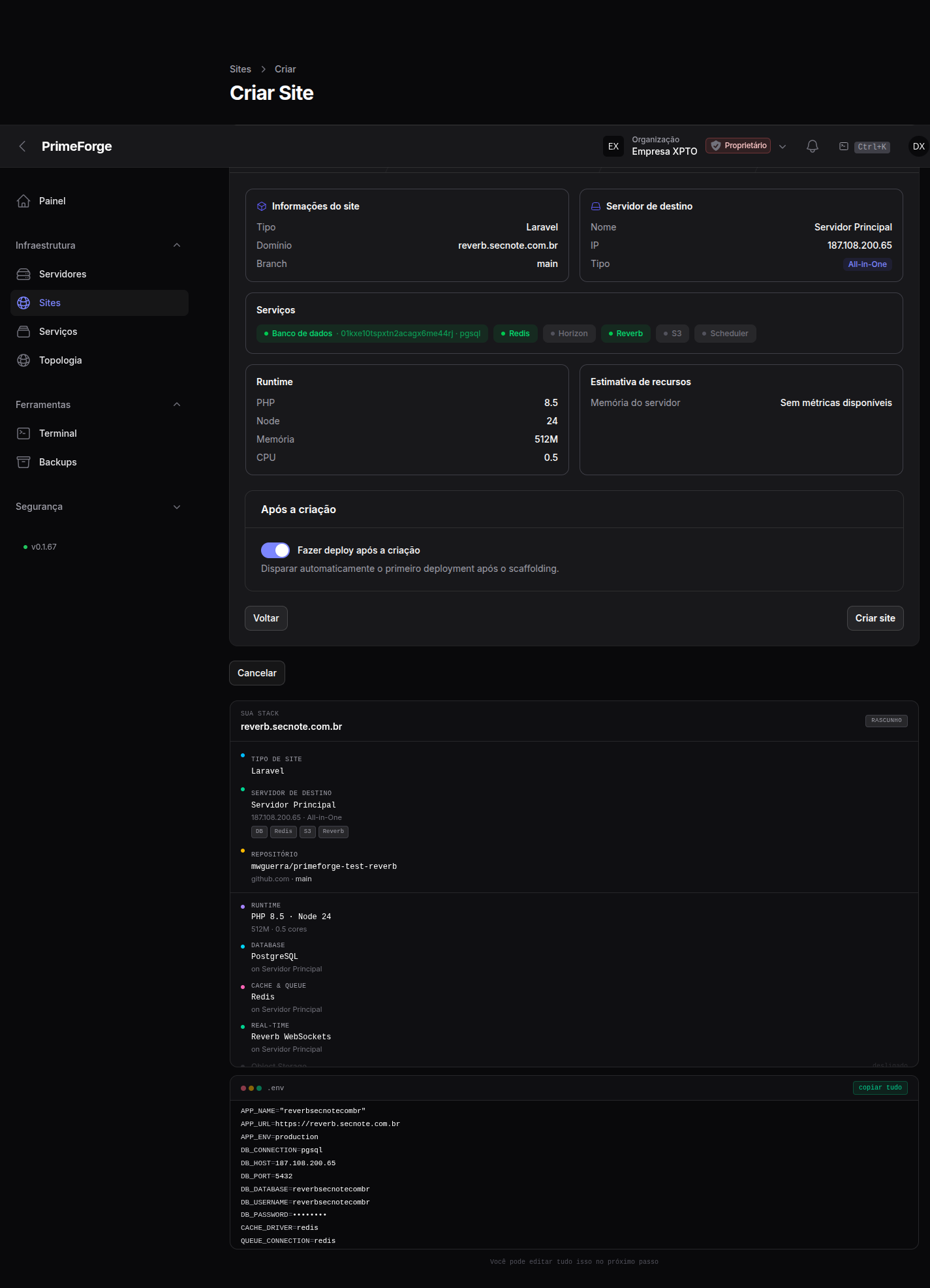The width and height of the screenshot is (930, 1288).
Task: Click the PostgreSQL database entry
Action: tap(274, 957)
